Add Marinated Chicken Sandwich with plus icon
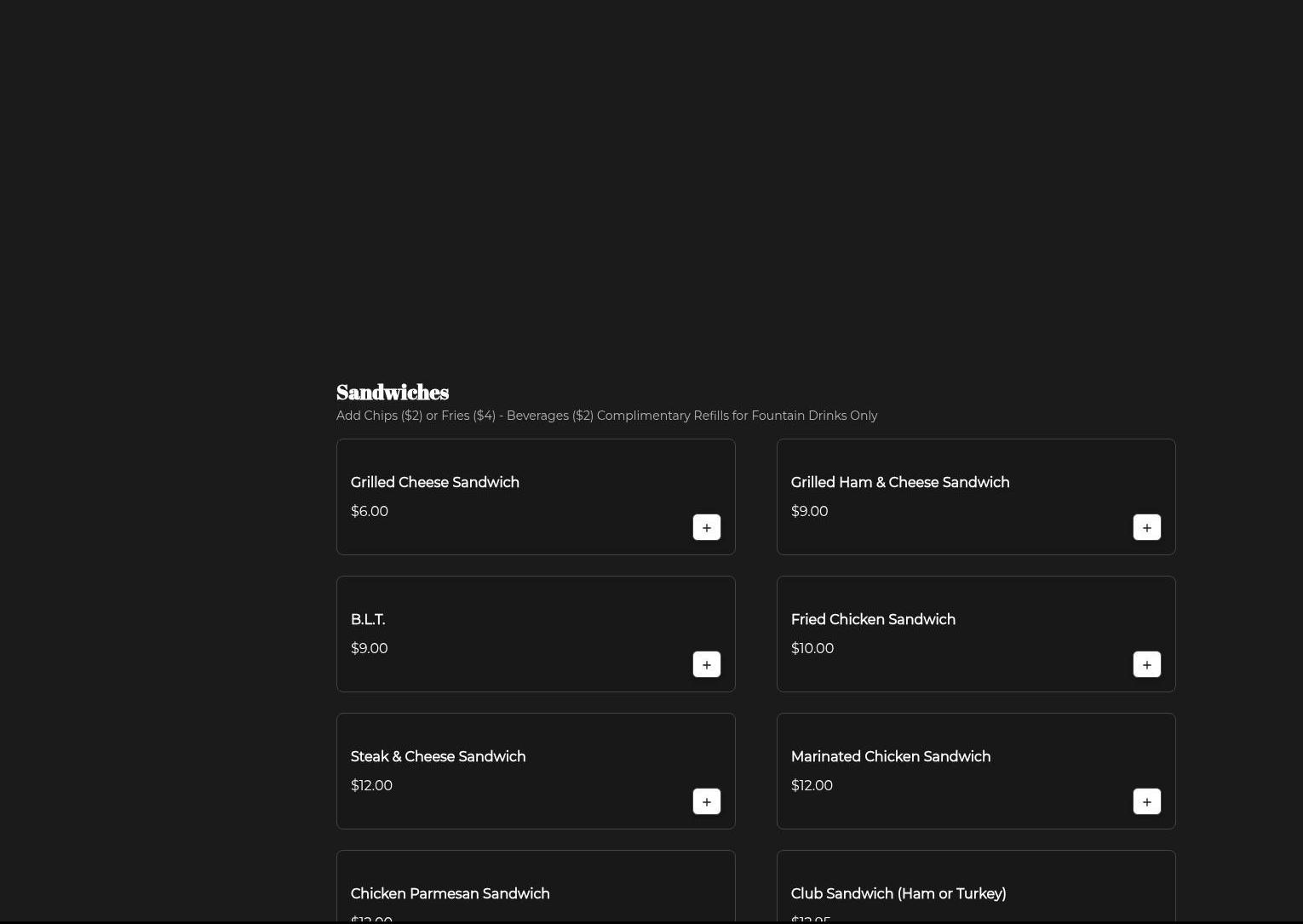The height and width of the screenshot is (924, 1303). pos(1146,801)
